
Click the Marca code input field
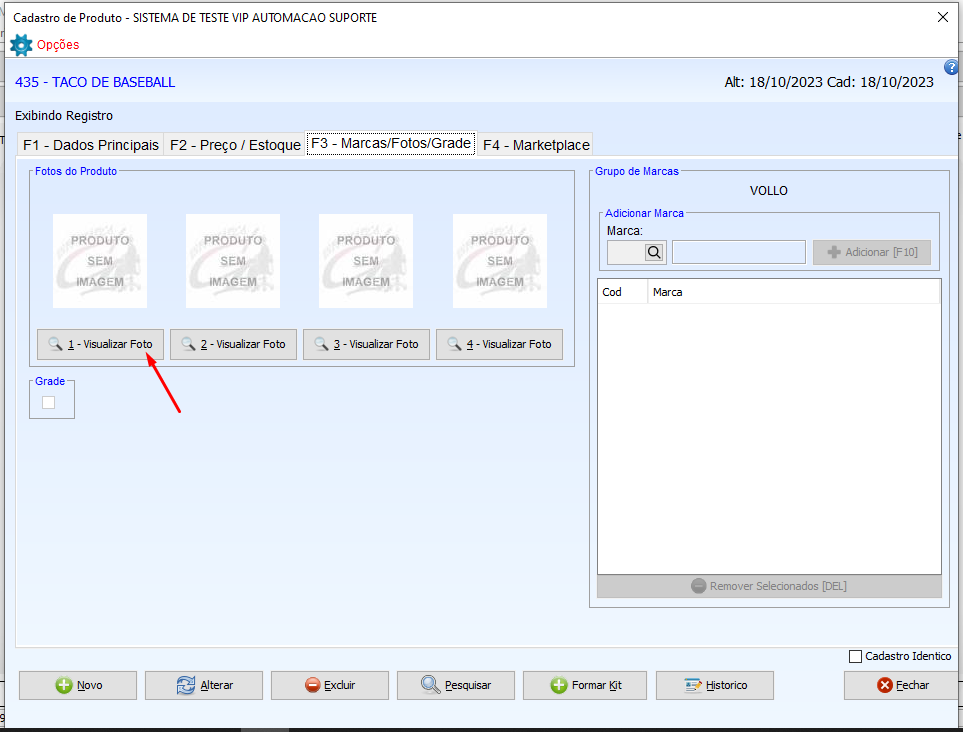[626, 252]
